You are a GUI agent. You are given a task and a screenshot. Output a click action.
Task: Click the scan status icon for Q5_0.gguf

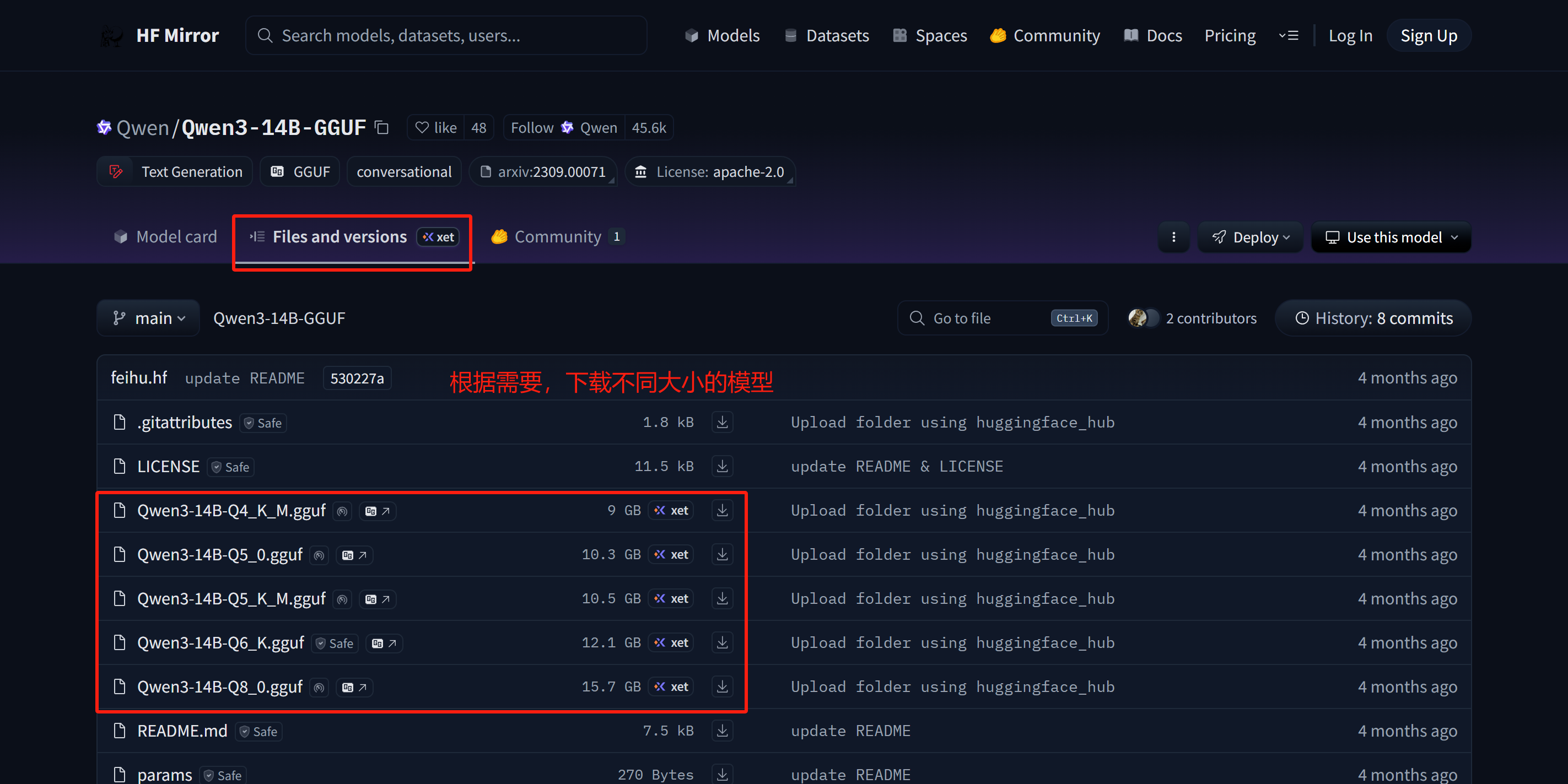tap(319, 555)
